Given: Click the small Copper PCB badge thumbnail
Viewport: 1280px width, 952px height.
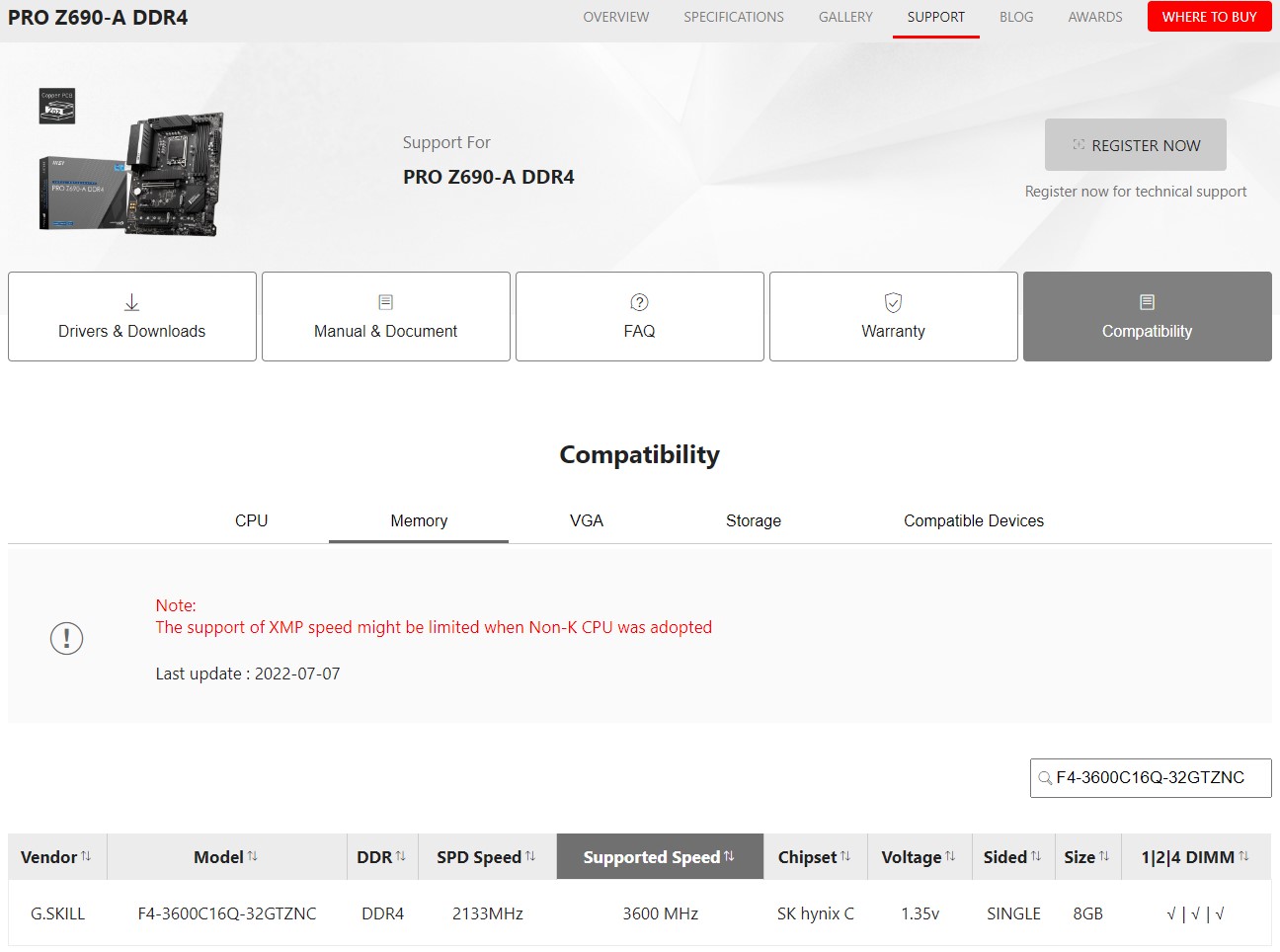Looking at the screenshot, I should [x=57, y=106].
